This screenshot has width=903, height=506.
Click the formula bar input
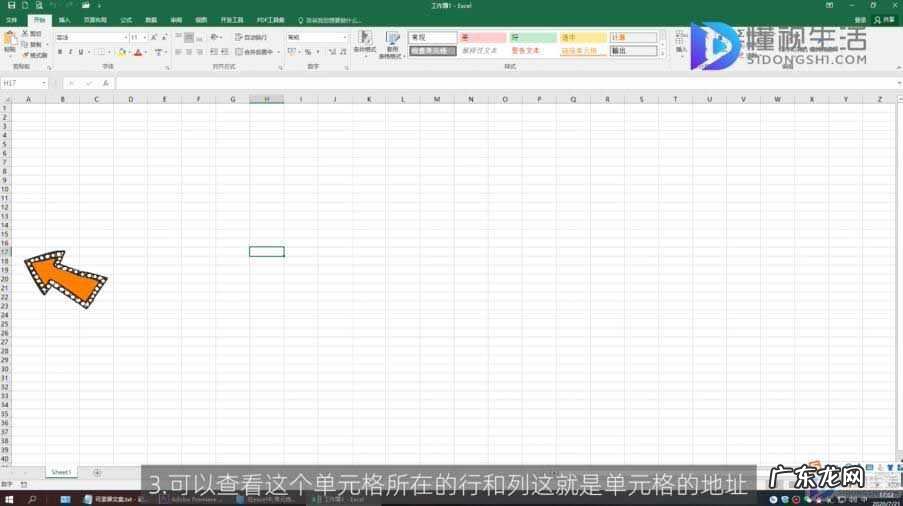pos(507,83)
